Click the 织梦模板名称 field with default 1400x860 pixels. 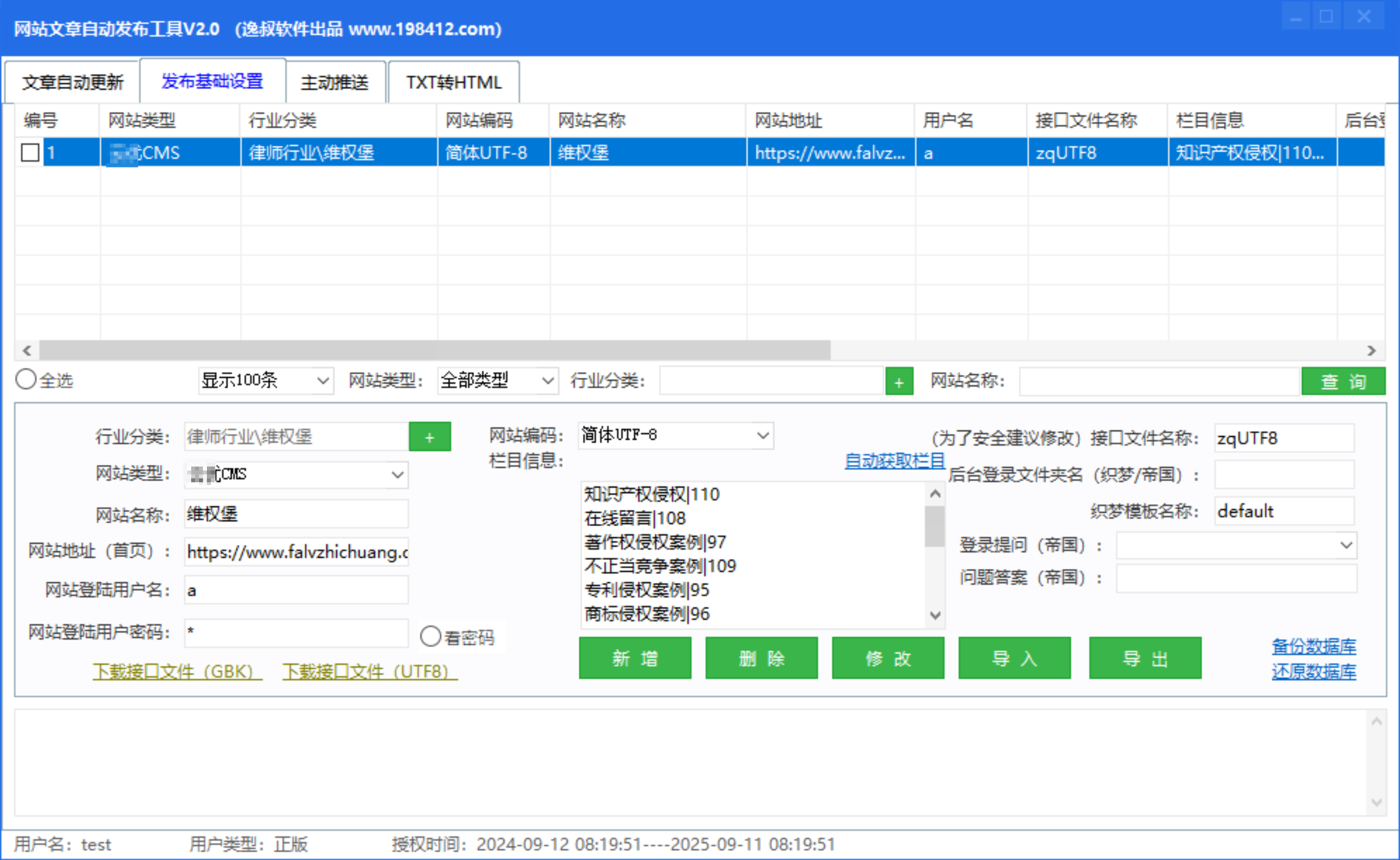click(x=1284, y=512)
